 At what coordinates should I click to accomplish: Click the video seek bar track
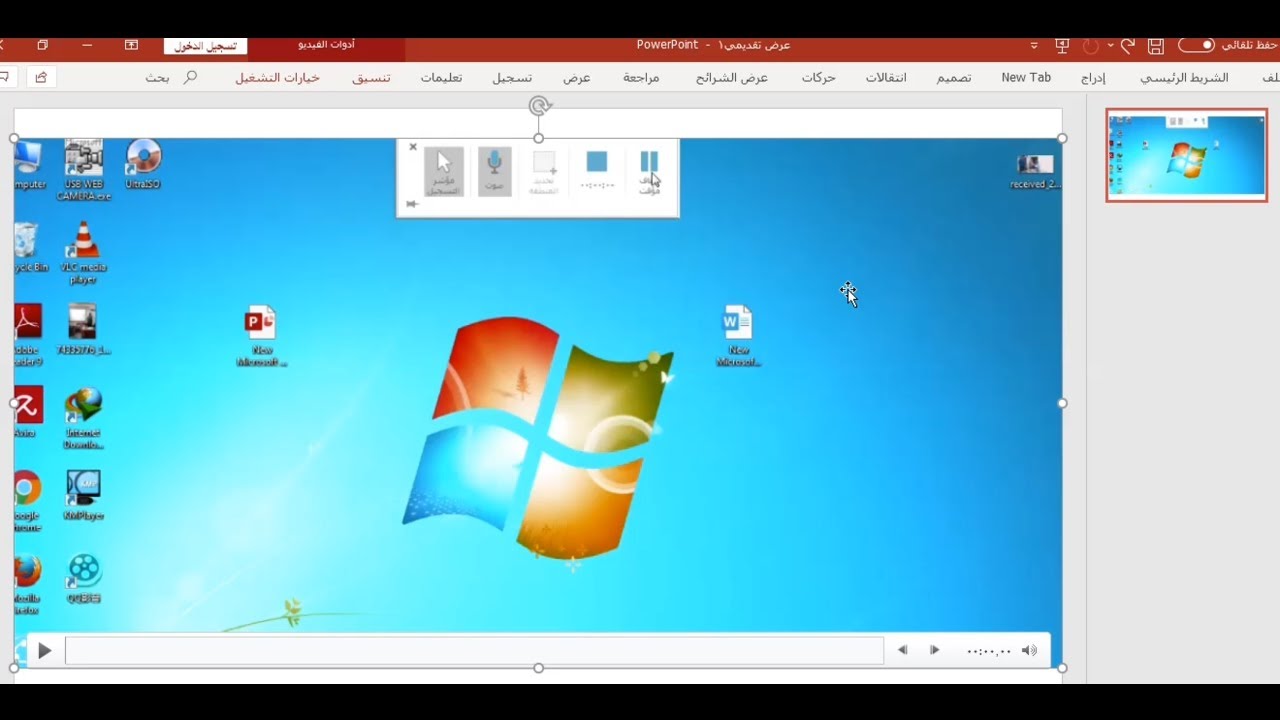point(474,651)
